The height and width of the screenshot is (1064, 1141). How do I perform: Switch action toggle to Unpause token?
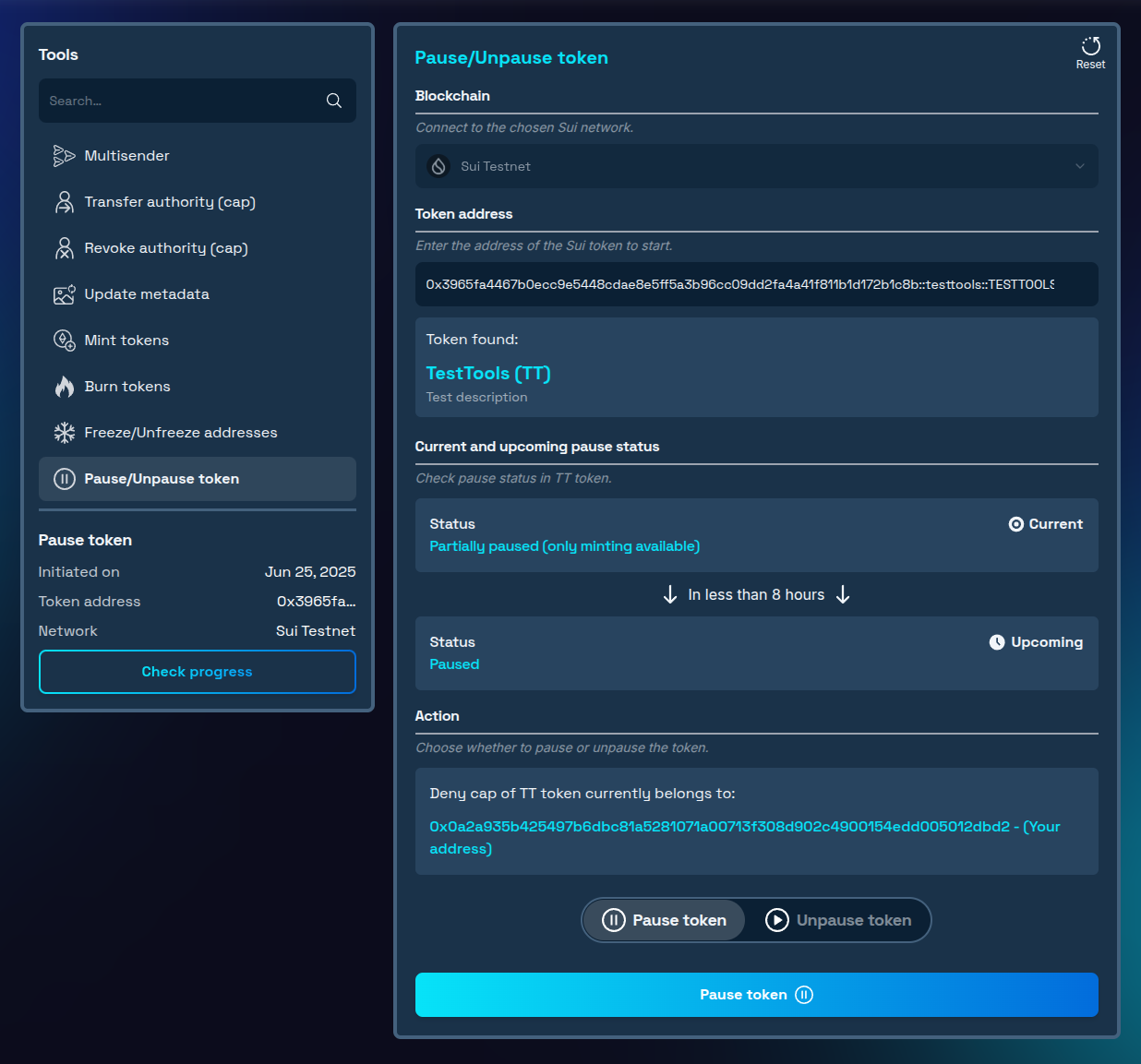click(x=838, y=920)
